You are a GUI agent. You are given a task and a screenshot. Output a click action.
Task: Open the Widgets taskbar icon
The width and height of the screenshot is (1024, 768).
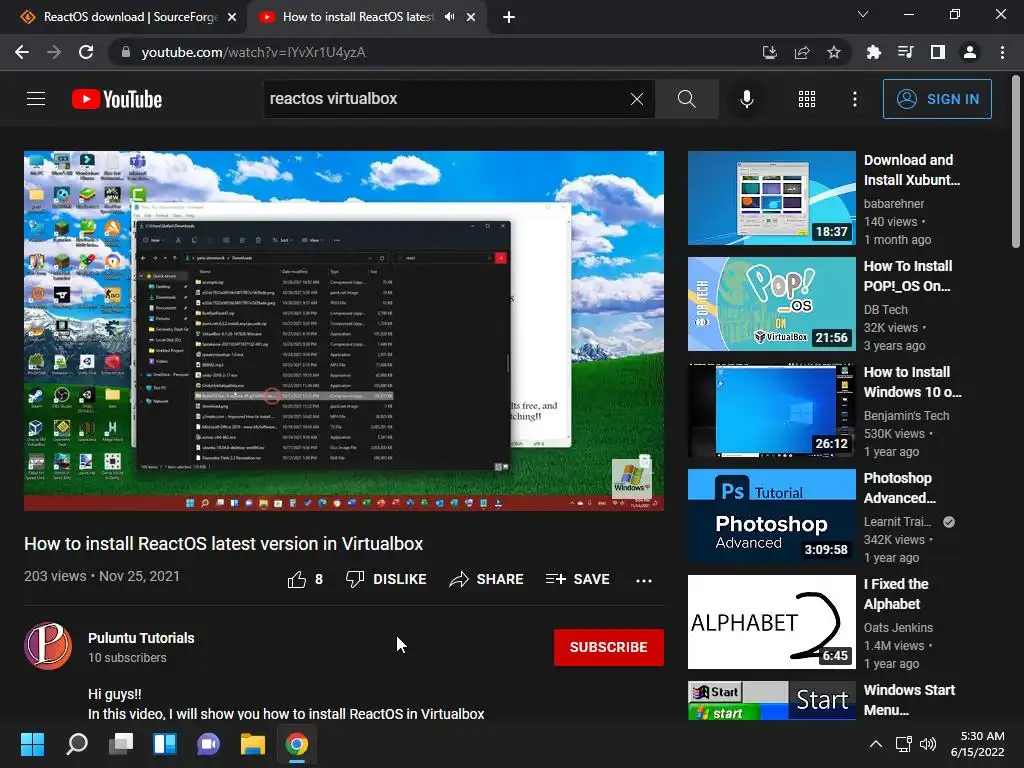point(165,744)
